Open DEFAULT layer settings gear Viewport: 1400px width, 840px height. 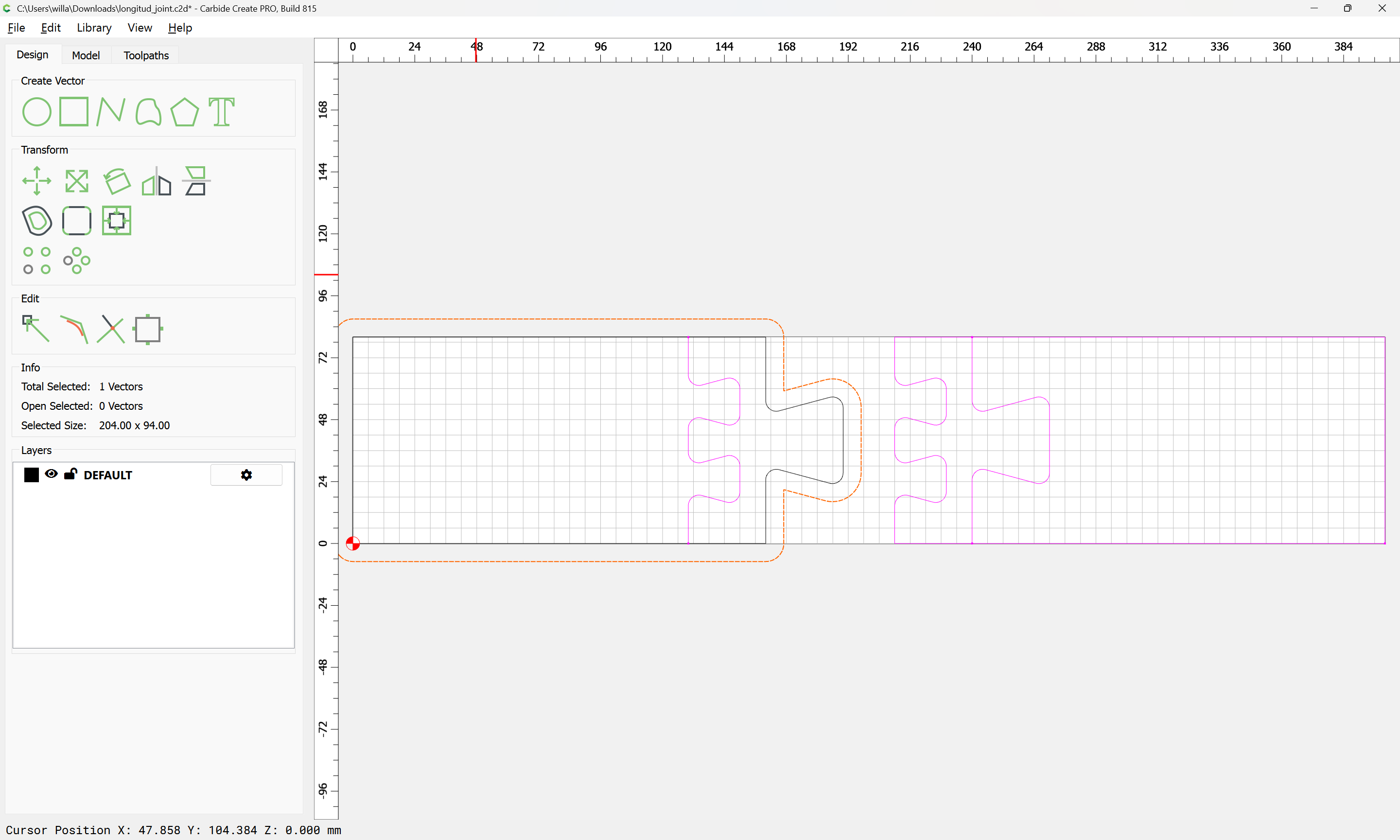(246, 475)
